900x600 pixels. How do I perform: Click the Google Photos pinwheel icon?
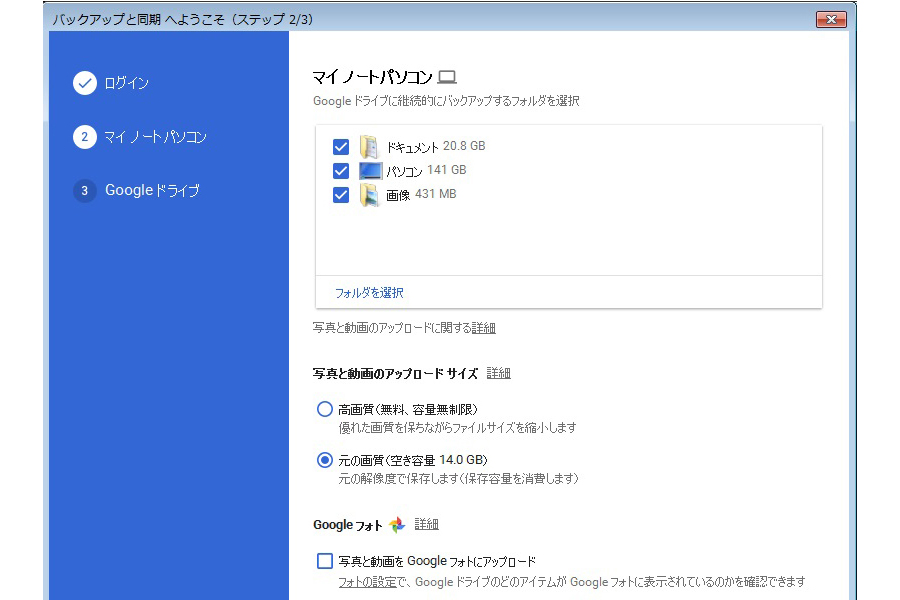point(397,525)
